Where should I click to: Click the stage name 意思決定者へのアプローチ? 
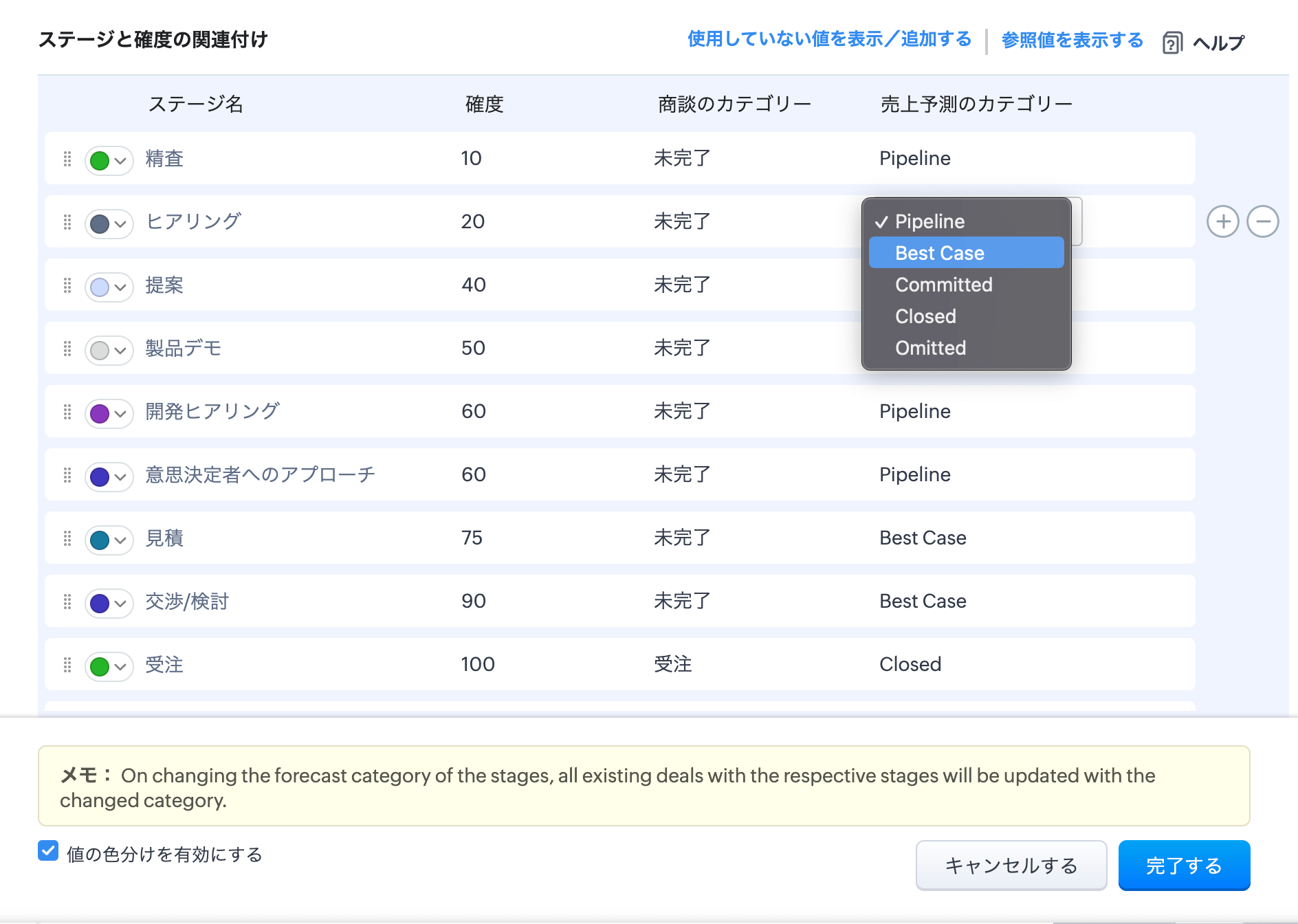260,474
